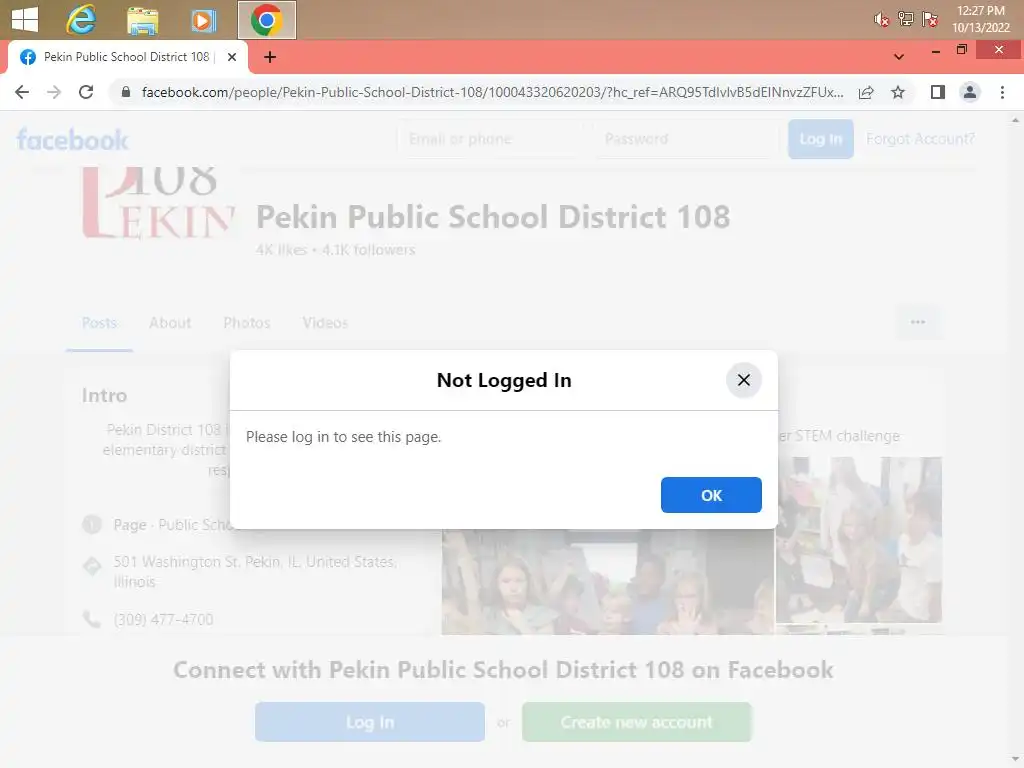The width and height of the screenshot is (1024, 768).
Task: Launch Internet Explorer from the taskbar
Action: [x=81, y=20]
